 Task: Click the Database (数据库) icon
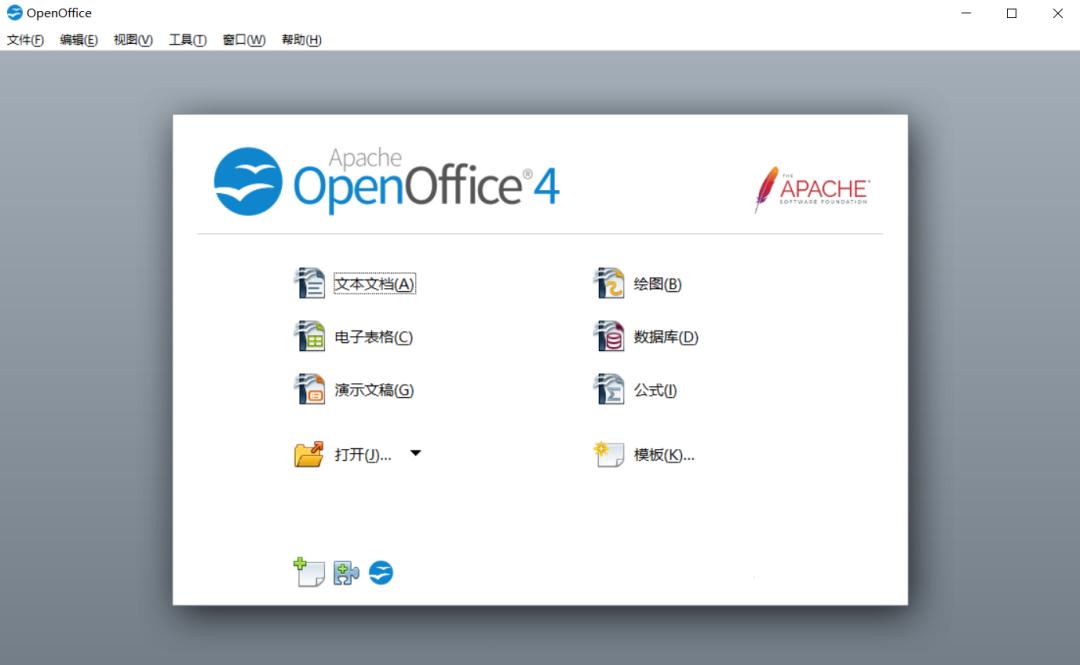pyautogui.click(x=609, y=336)
